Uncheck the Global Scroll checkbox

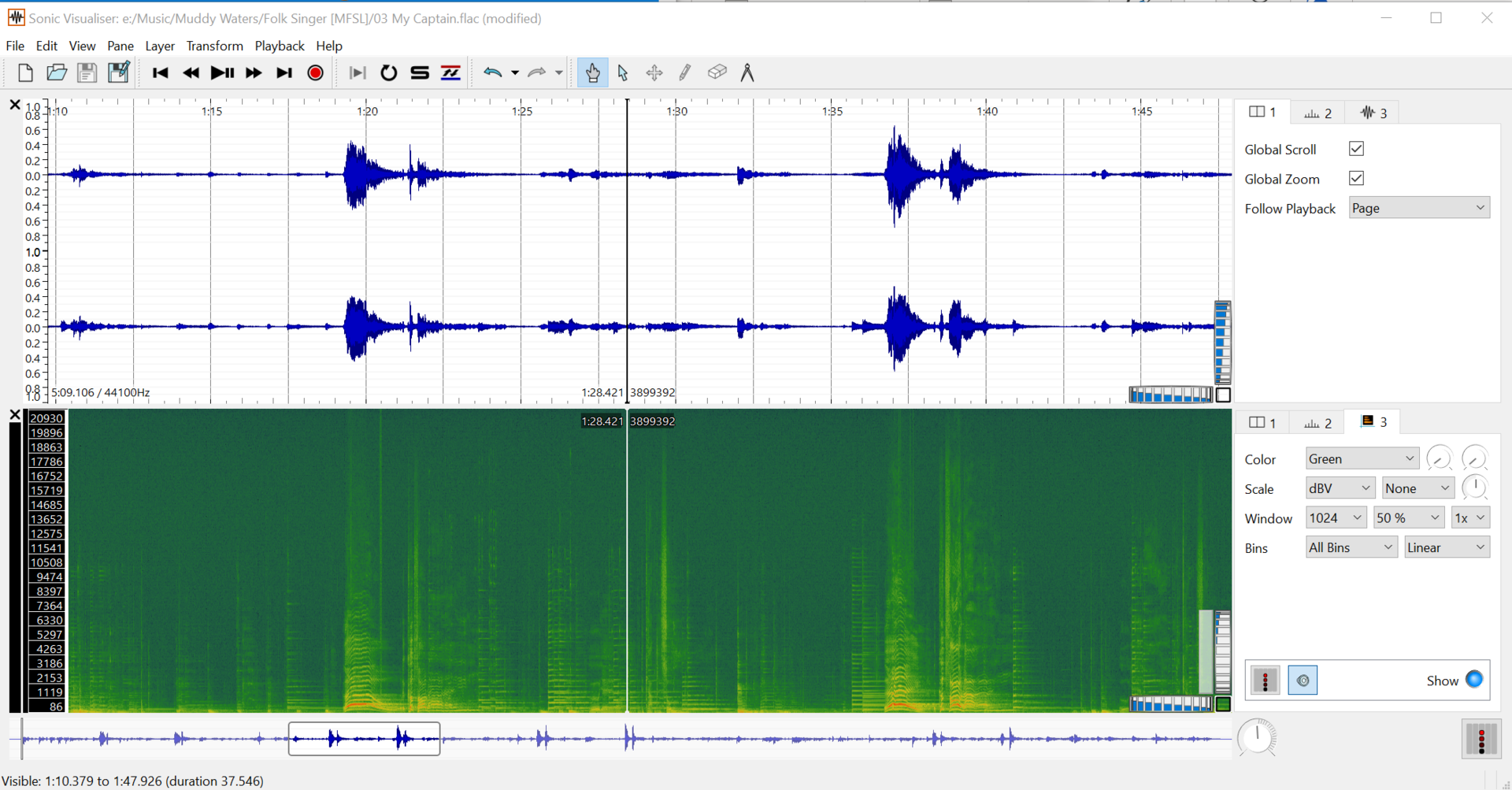click(1356, 149)
